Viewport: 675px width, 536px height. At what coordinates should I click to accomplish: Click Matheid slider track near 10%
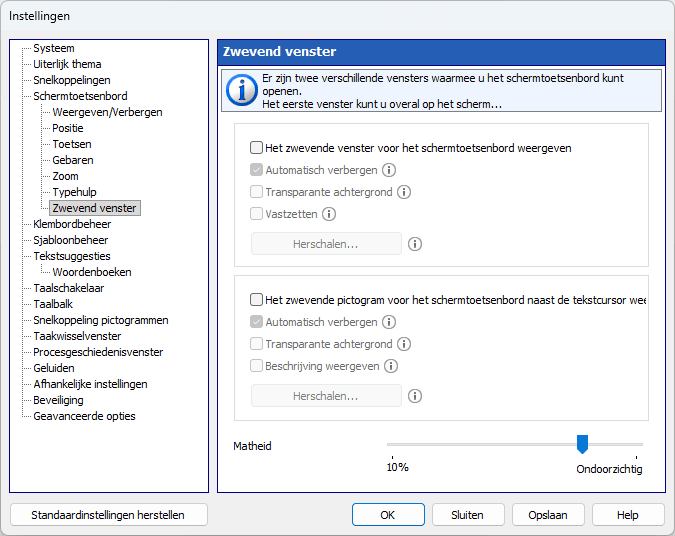pyautogui.click(x=393, y=444)
